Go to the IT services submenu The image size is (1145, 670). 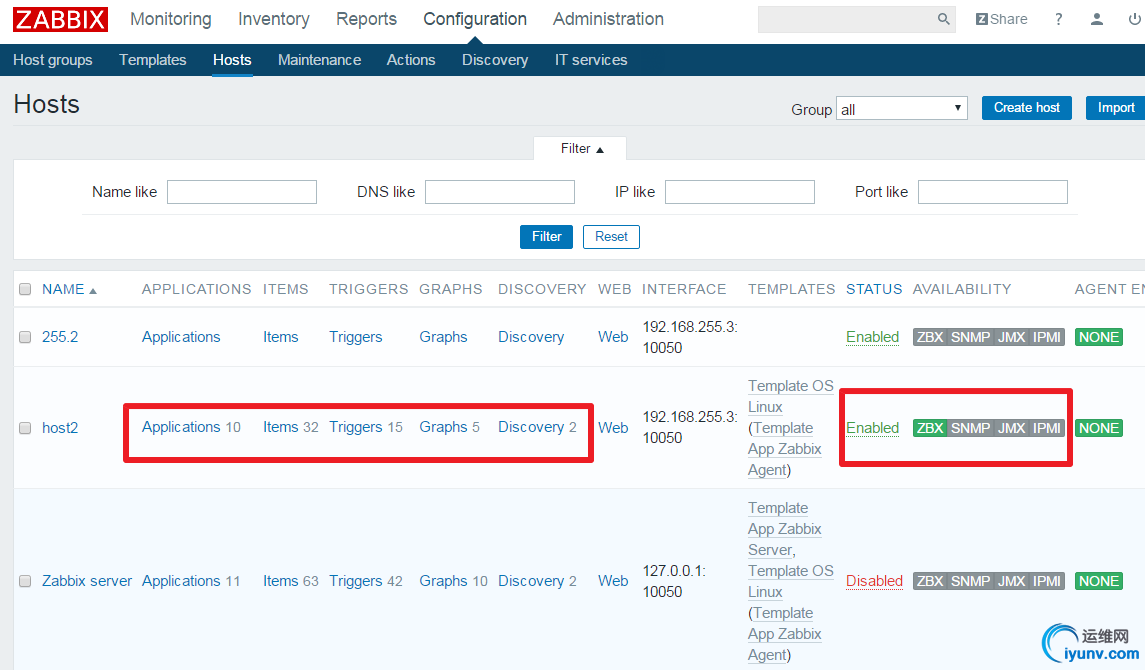pos(591,60)
